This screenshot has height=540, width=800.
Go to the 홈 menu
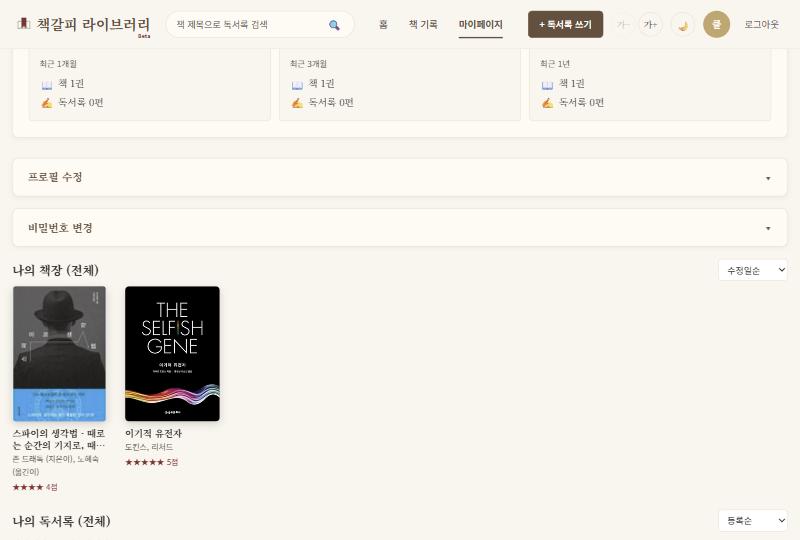tap(383, 24)
